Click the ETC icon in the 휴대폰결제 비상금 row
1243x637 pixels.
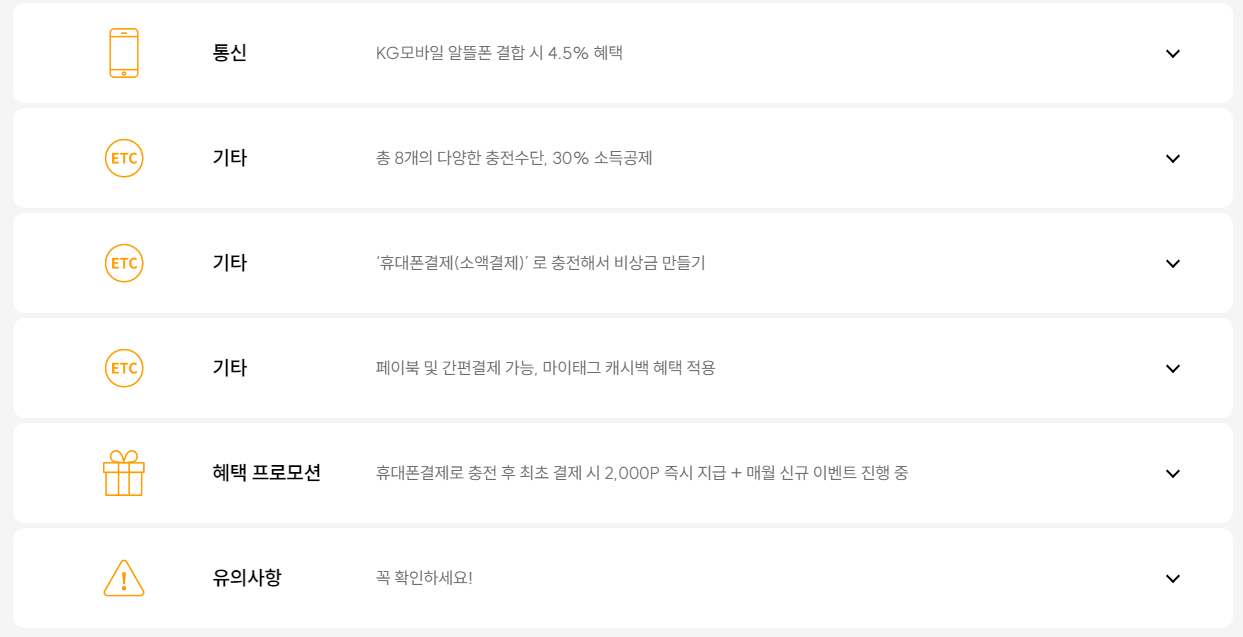coord(123,262)
